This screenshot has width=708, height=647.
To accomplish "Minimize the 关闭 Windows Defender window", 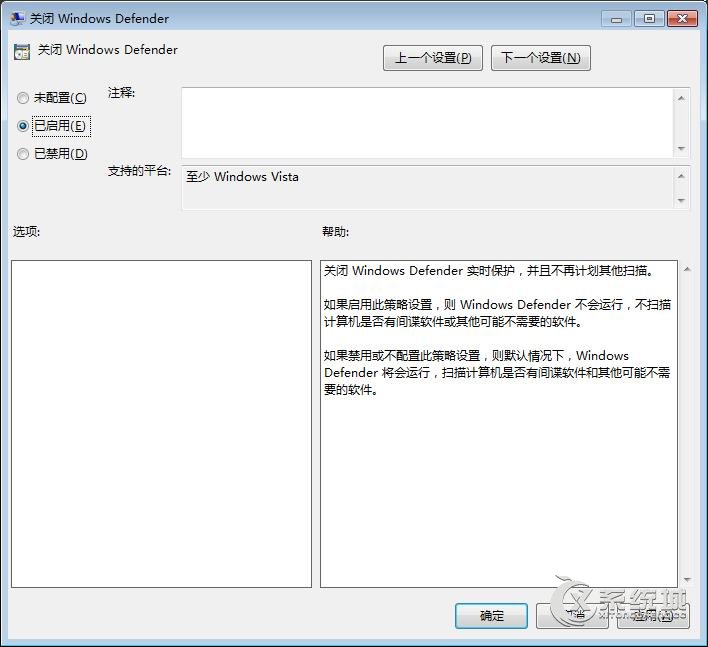I will point(616,19).
